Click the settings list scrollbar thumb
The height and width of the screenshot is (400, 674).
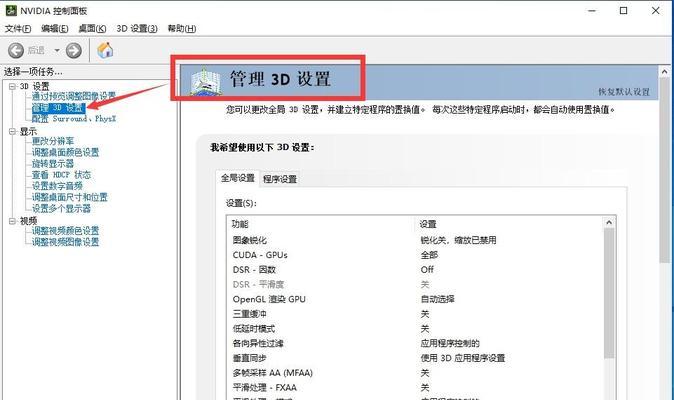tap(609, 293)
